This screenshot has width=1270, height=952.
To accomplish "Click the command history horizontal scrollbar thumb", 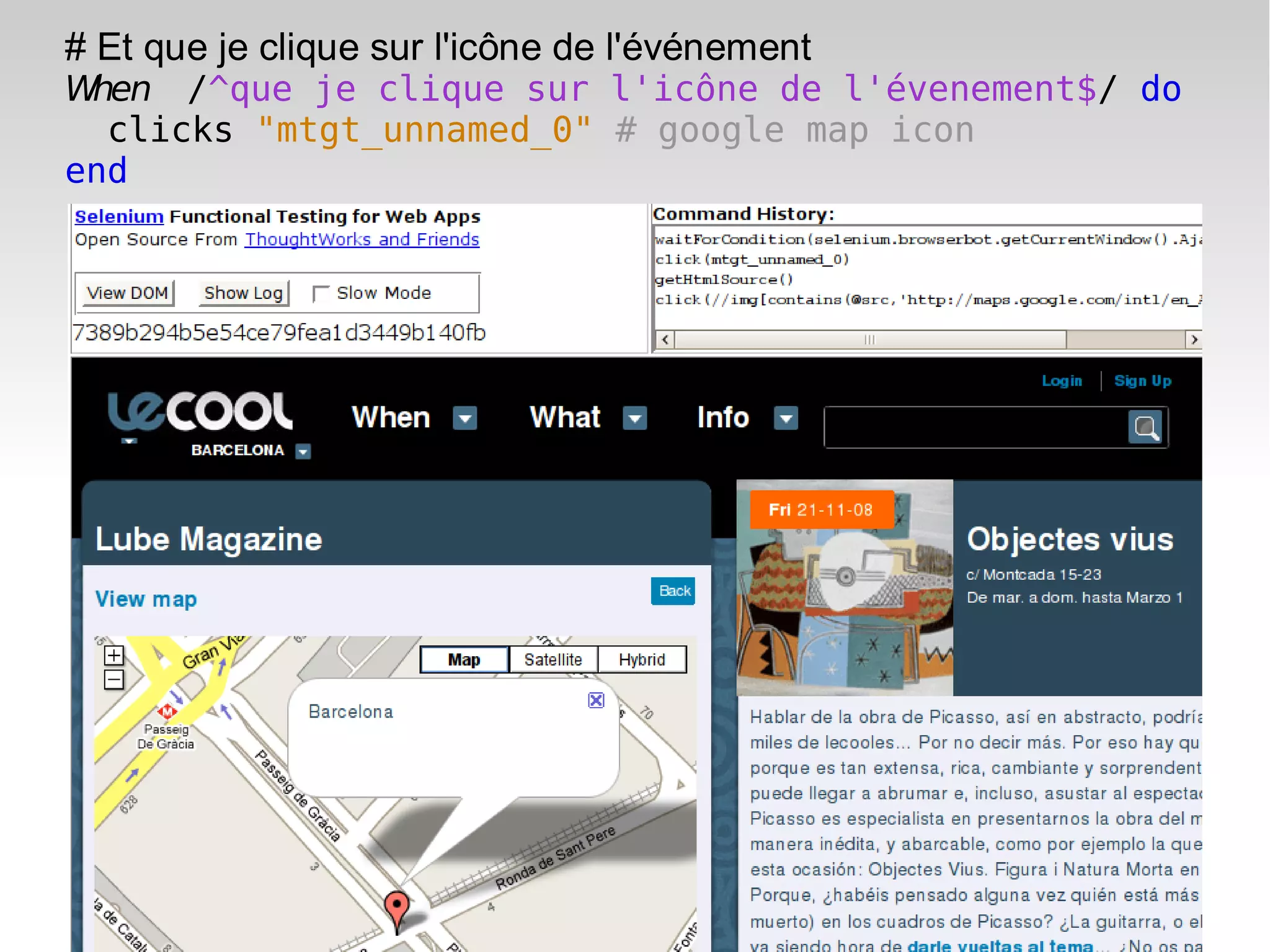I will click(871, 340).
